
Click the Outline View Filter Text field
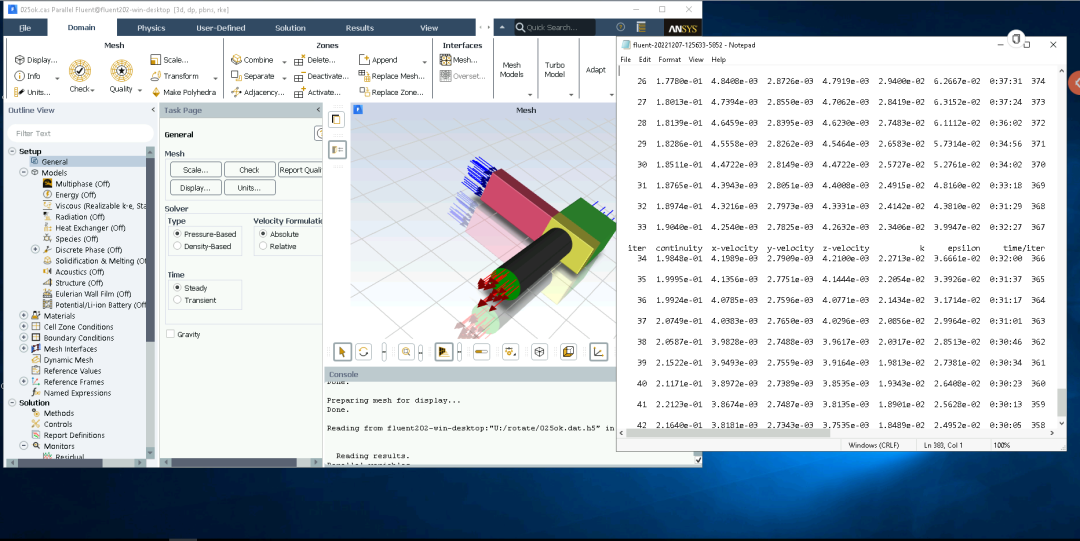coord(81,133)
